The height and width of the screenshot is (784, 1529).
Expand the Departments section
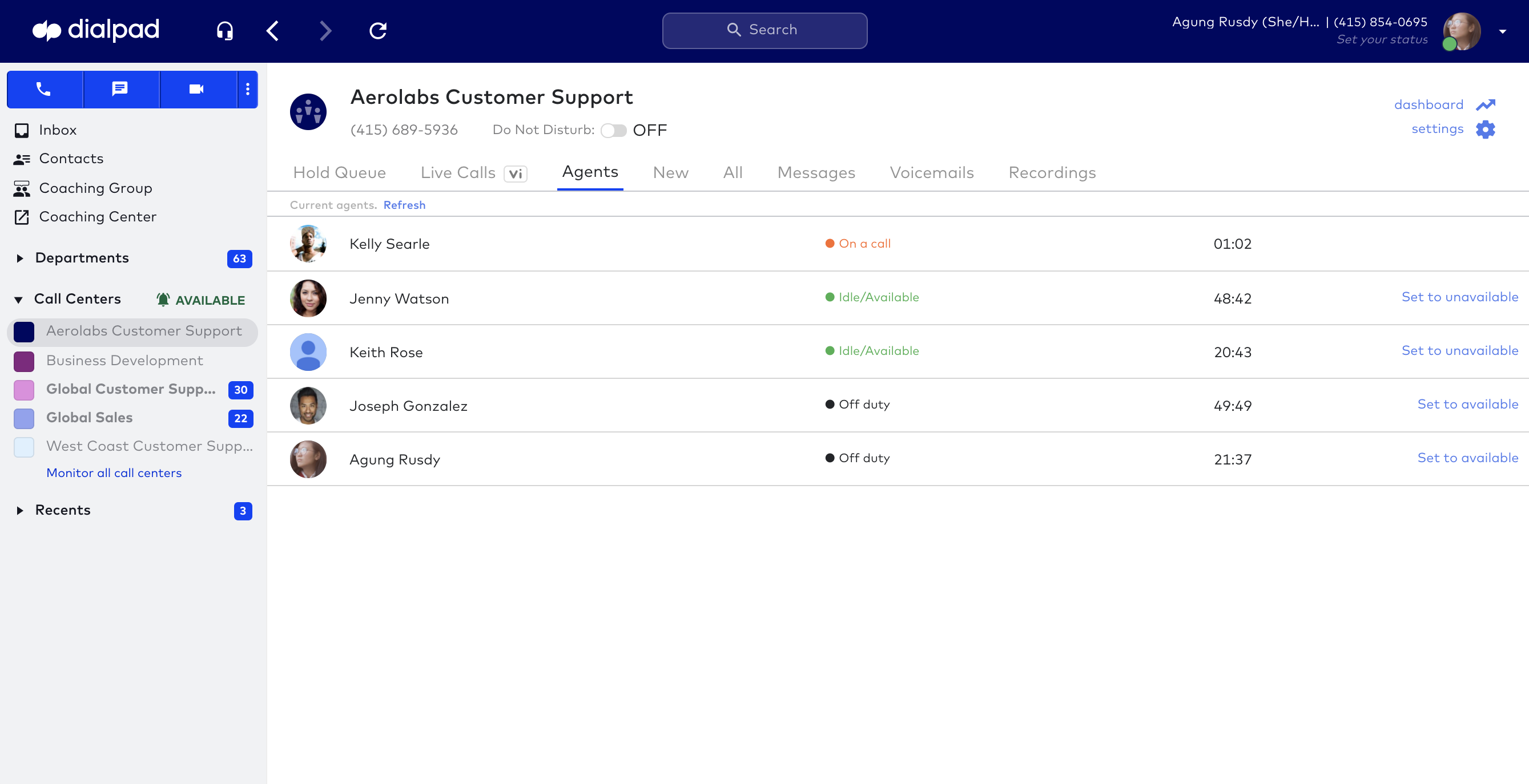pyautogui.click(x=19, y=258)
